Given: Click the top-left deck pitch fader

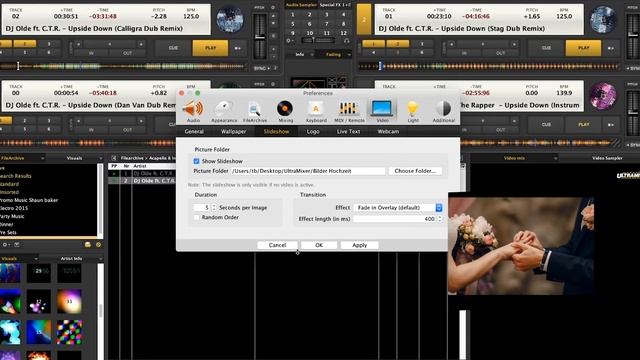Looking at the screenshot, I should pos(260,37).
